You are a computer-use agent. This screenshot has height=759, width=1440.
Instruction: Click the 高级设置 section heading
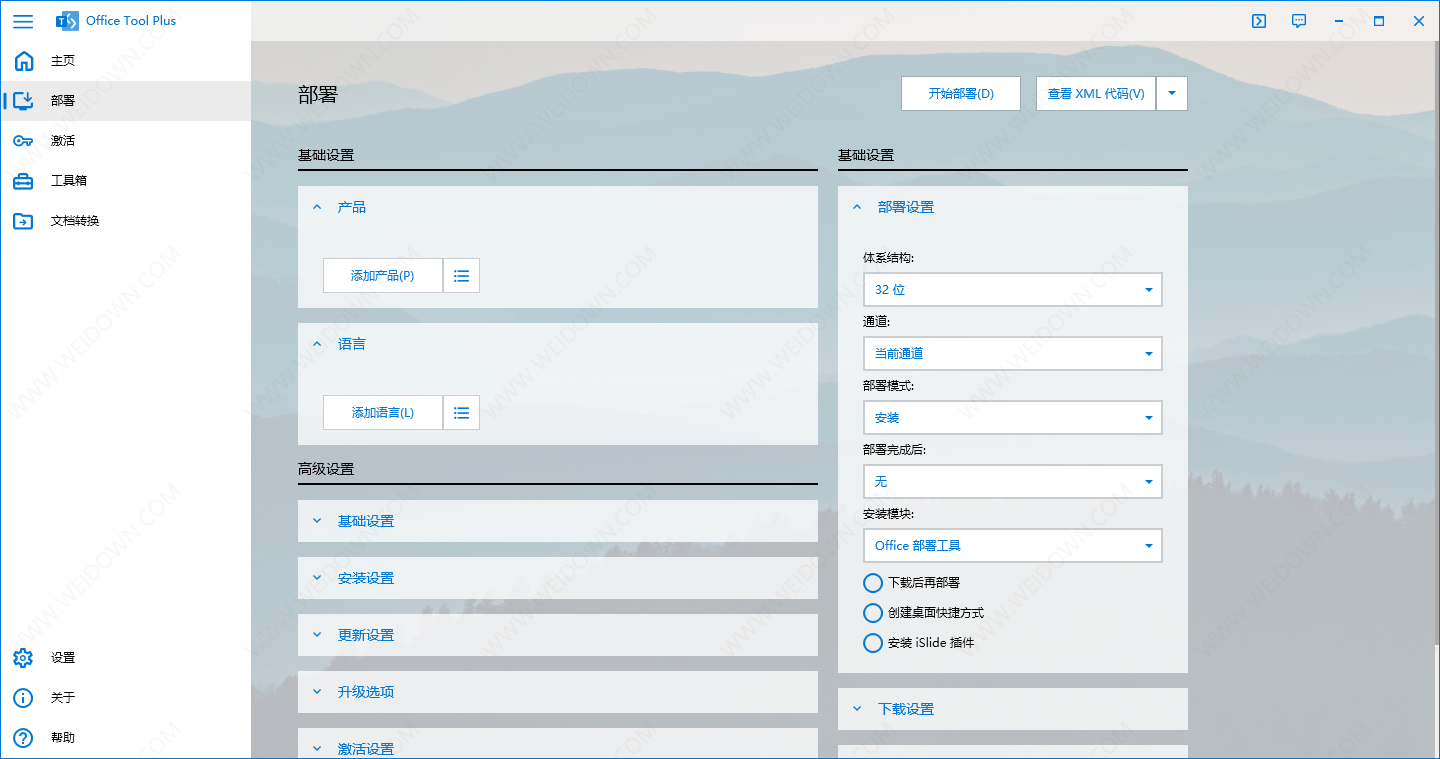point(326,469)
